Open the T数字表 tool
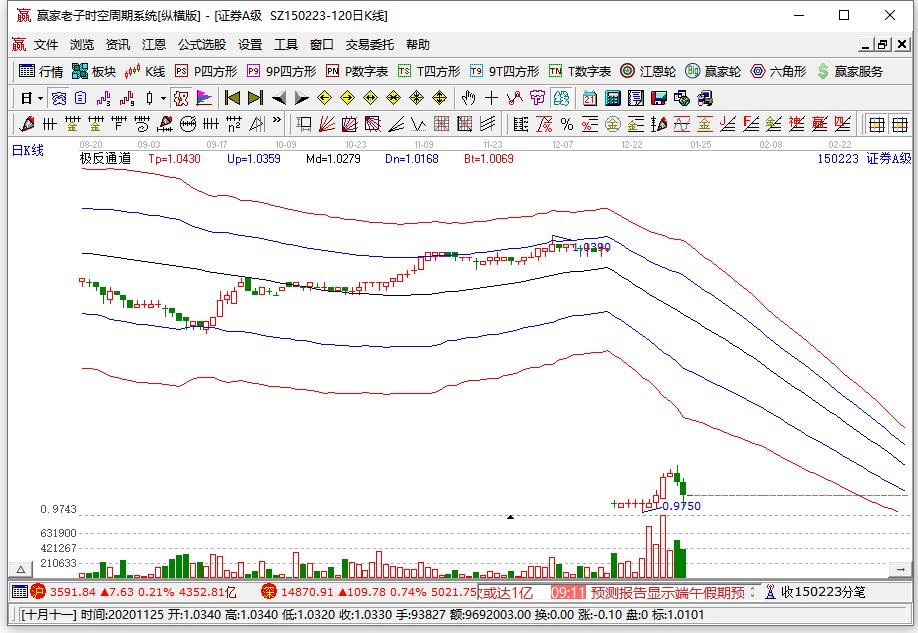The image size is (918, 633). (580, 71)
